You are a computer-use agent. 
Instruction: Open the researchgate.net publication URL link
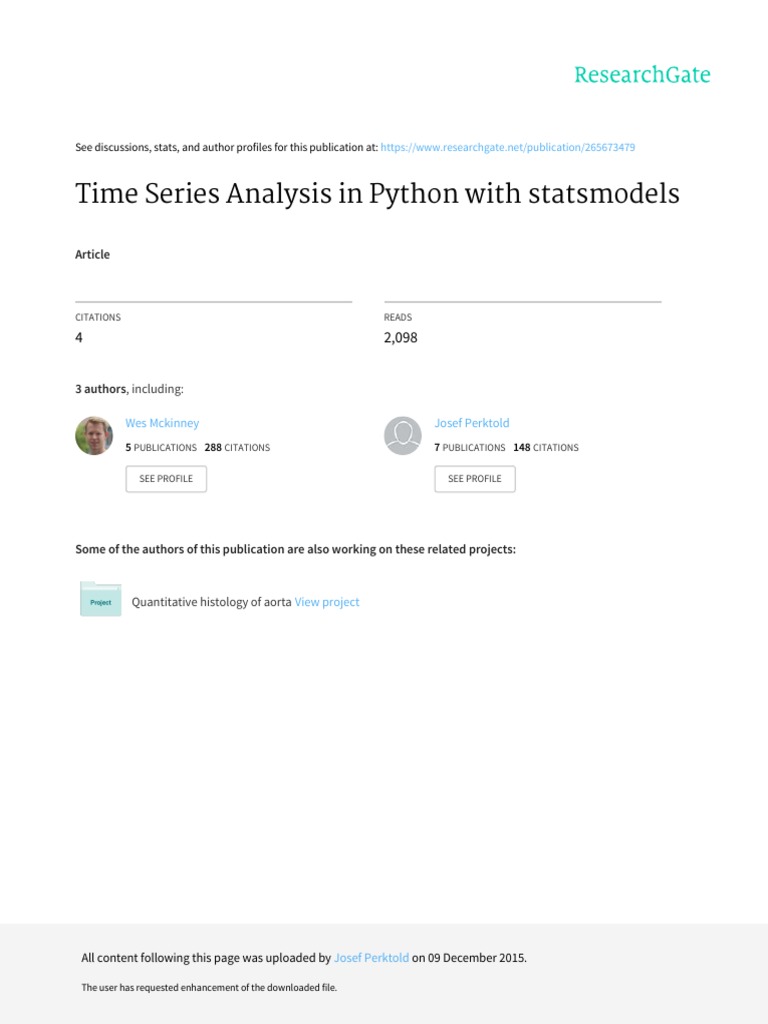pos(508,147)
